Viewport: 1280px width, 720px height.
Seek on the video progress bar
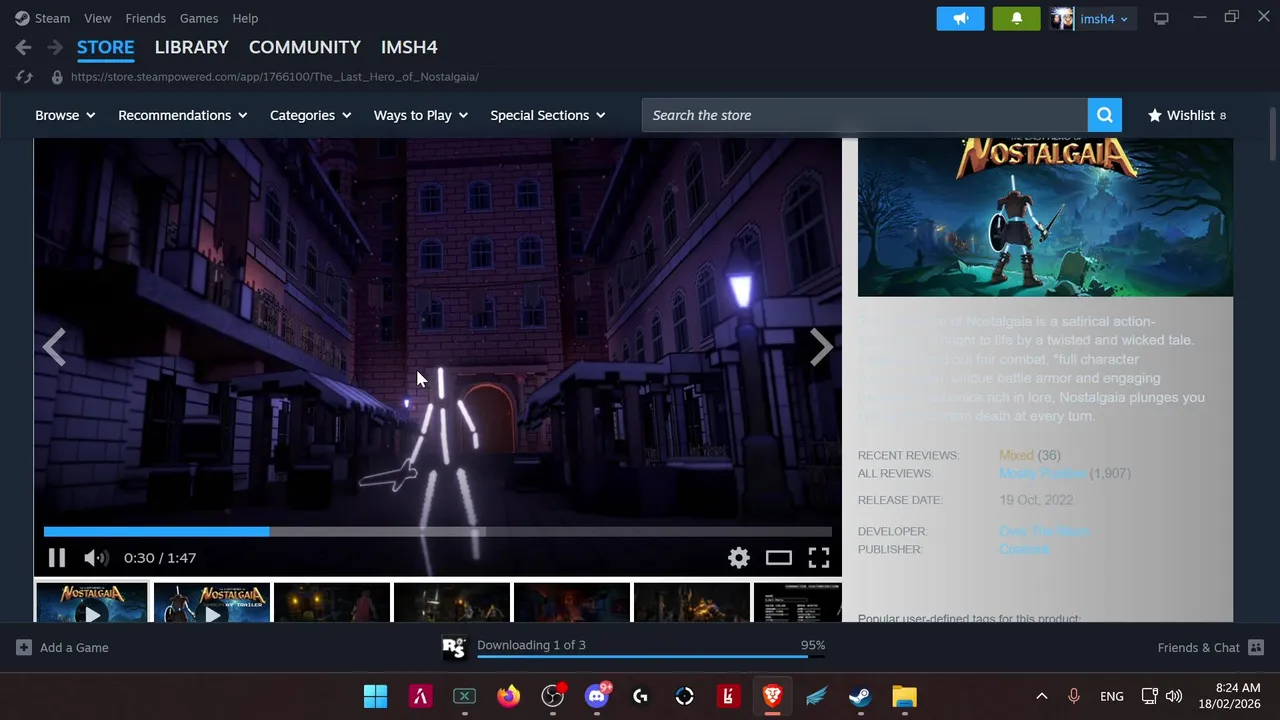coord(438,532)
